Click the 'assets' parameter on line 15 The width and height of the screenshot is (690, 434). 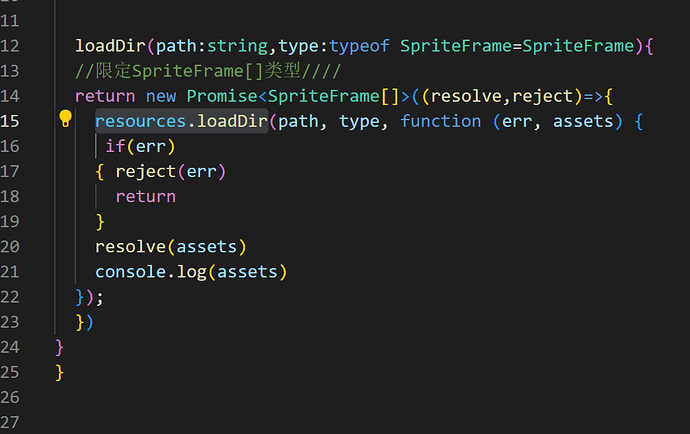(x=583, y=121)
